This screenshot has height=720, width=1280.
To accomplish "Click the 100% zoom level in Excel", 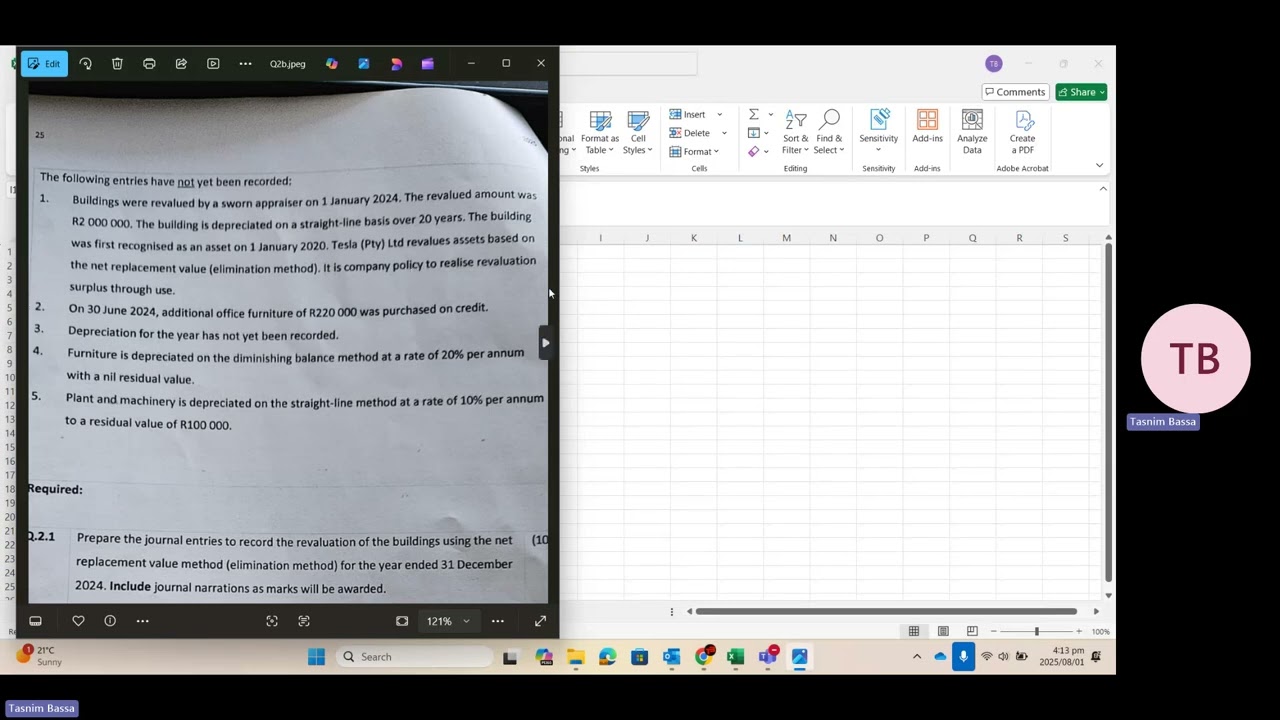I will [x=1100, y=632].
